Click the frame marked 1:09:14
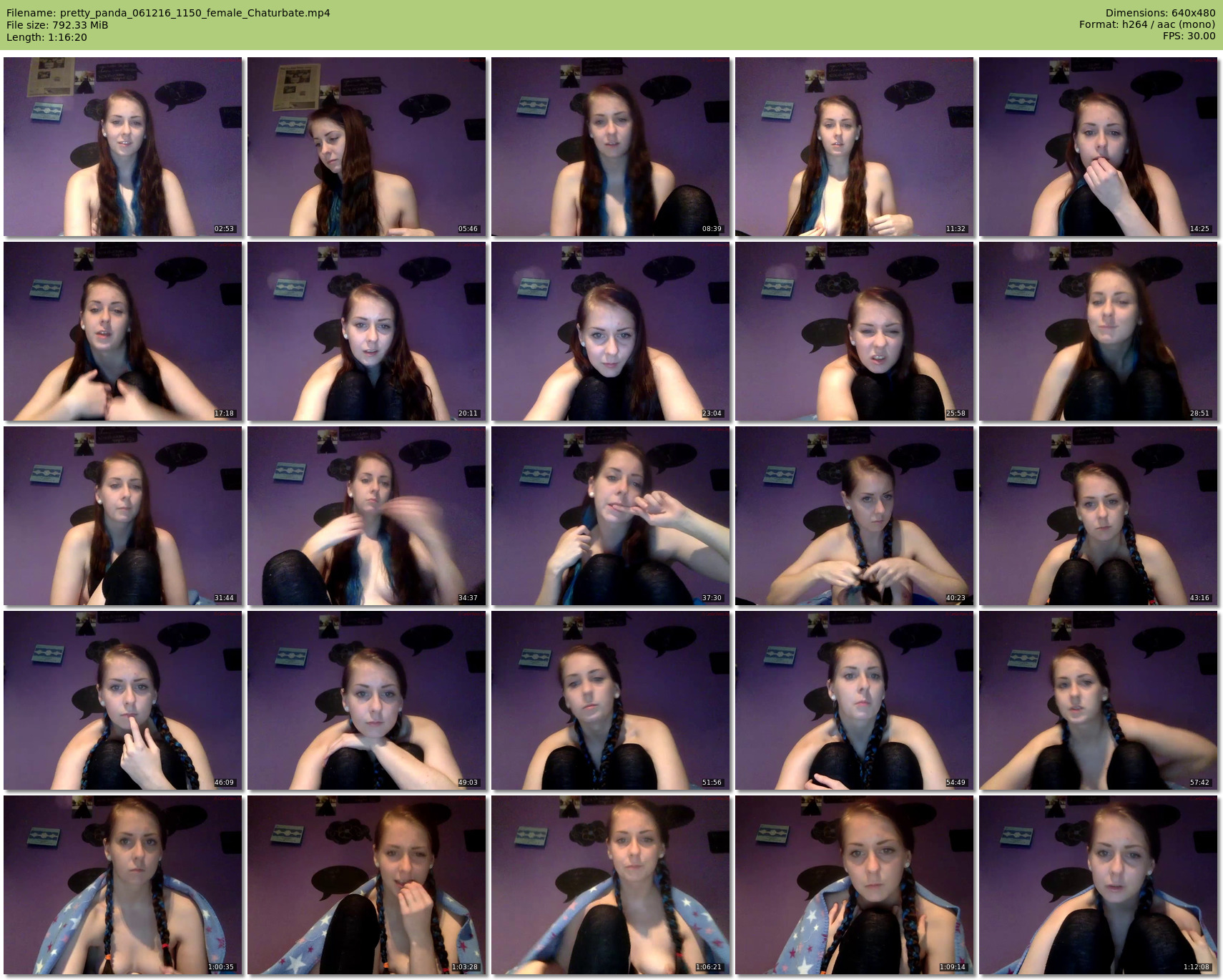The image size is (1223, 980). pos(855,885)
